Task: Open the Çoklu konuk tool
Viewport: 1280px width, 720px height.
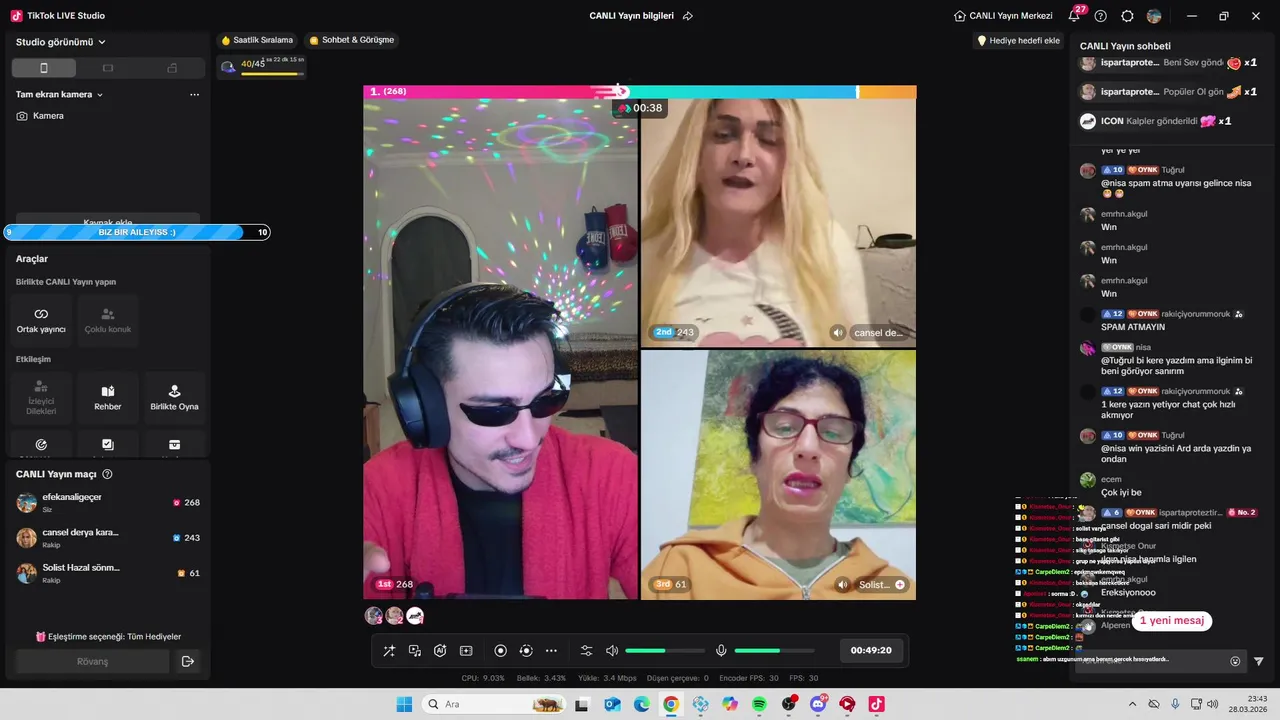Action: [108, 320]
